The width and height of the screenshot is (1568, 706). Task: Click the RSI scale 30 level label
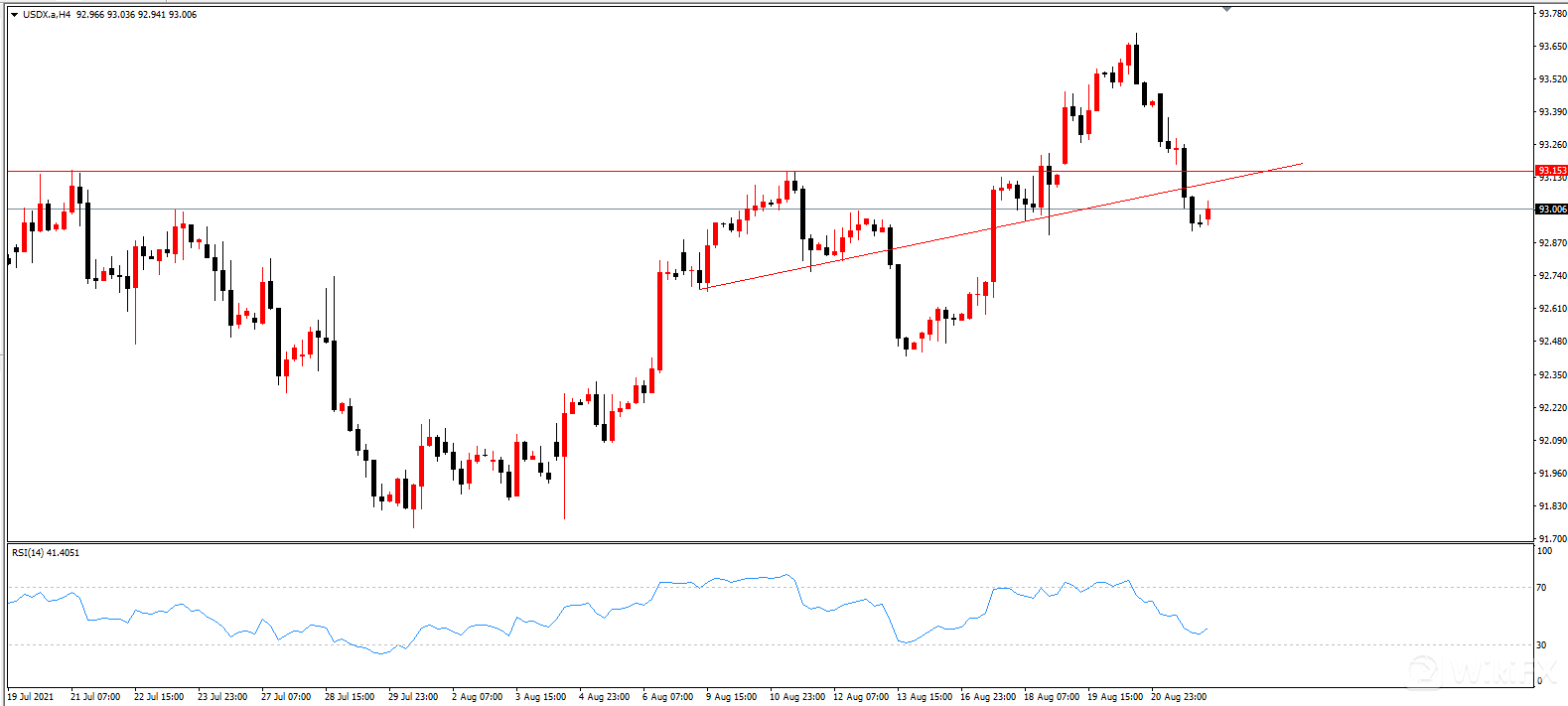tap(1541, 645)
